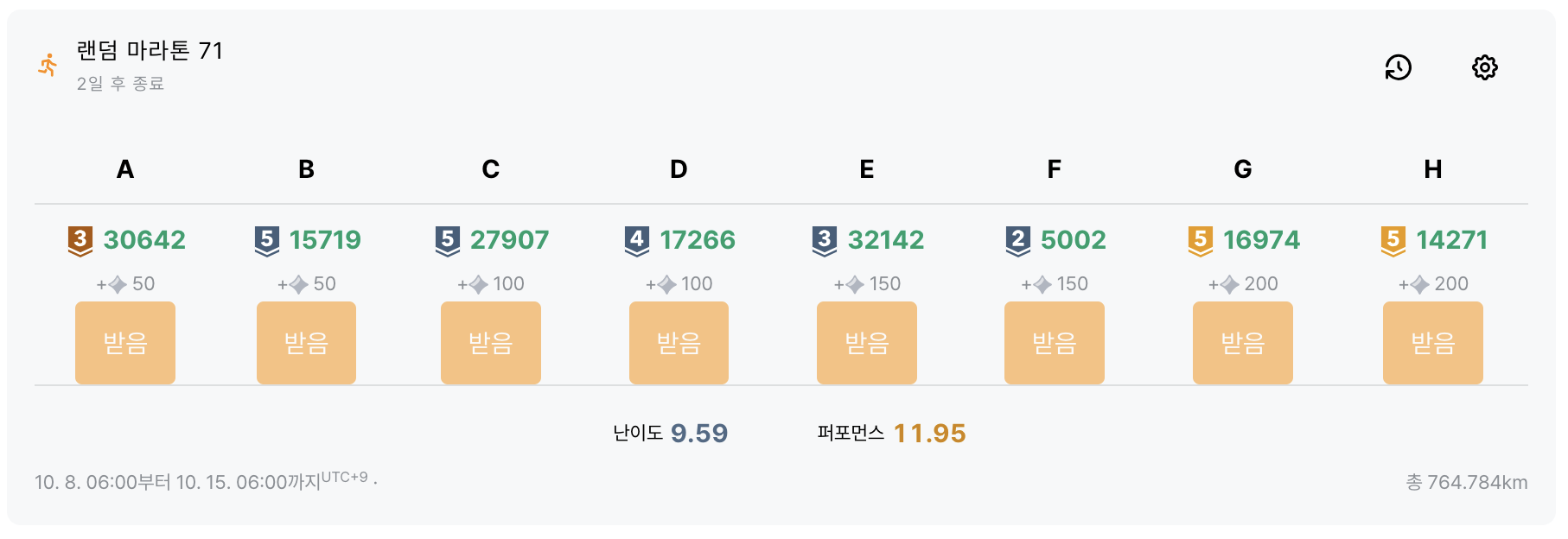Viewport: 1568px width, 539px height.
Task: Click the gold tier 5 badge beside 16974
Action: click(x=1202, y=239)
